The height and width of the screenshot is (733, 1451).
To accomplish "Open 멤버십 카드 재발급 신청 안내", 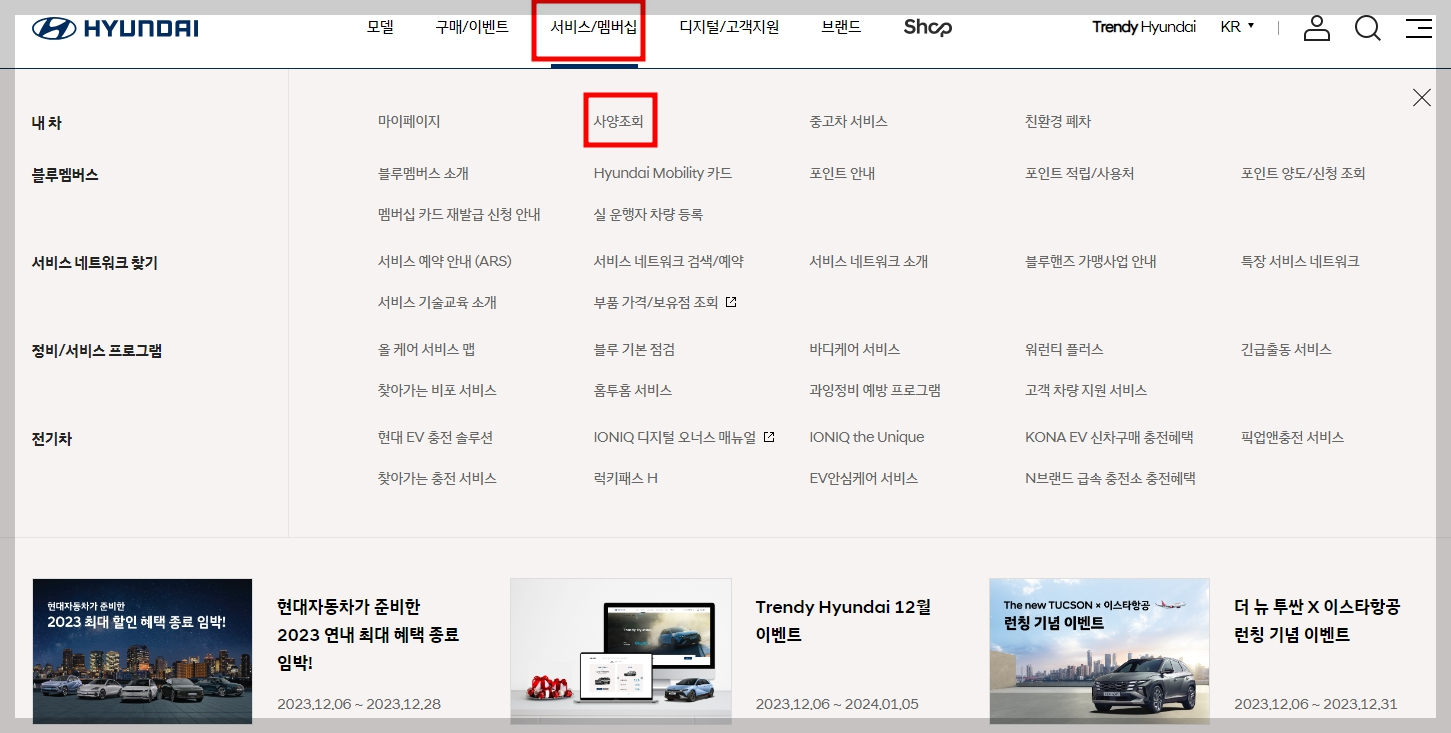I will [x=459, y=214].
